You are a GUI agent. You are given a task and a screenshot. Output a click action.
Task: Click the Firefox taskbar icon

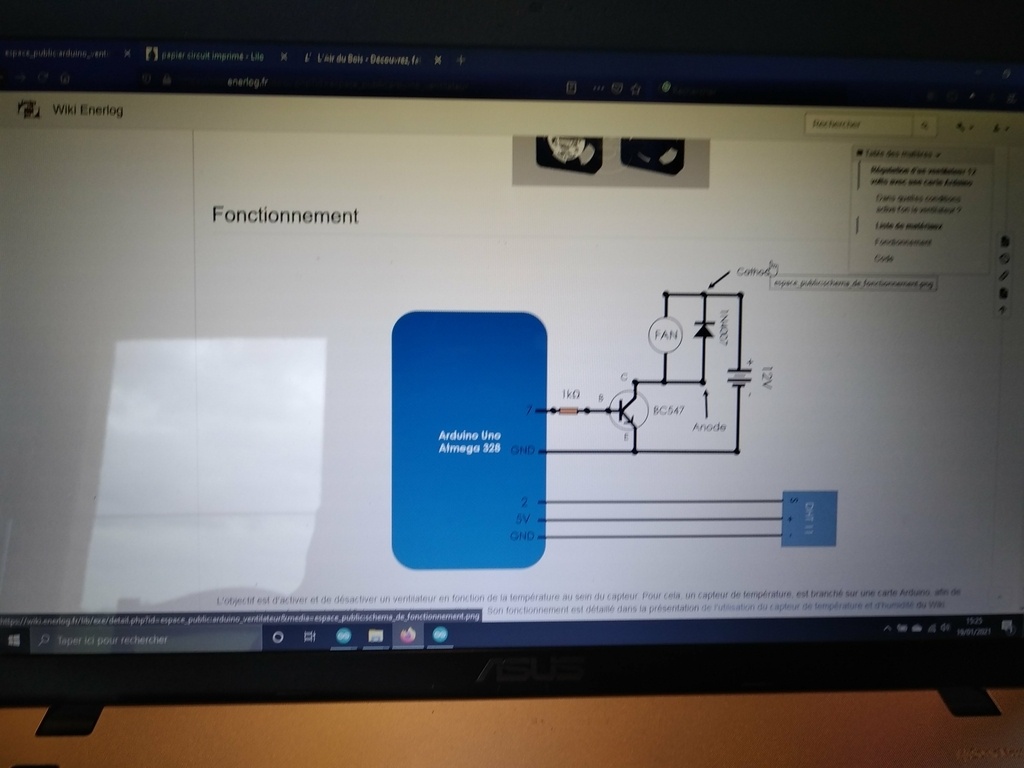click(x=408, y=635)
